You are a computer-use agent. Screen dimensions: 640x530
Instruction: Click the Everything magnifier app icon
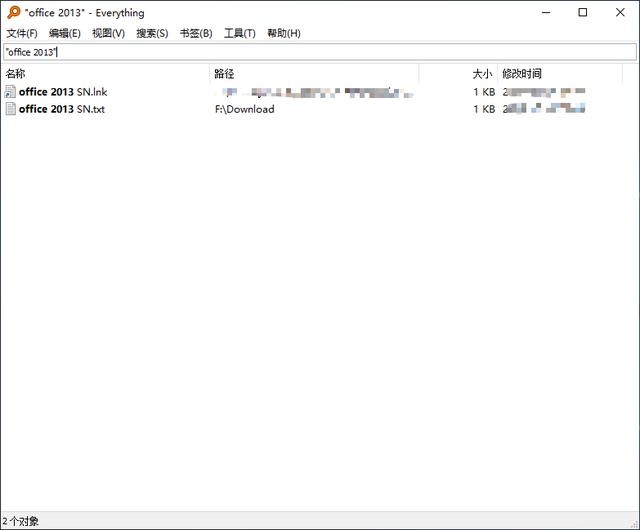pyautogui.click(x=13, y=12)
